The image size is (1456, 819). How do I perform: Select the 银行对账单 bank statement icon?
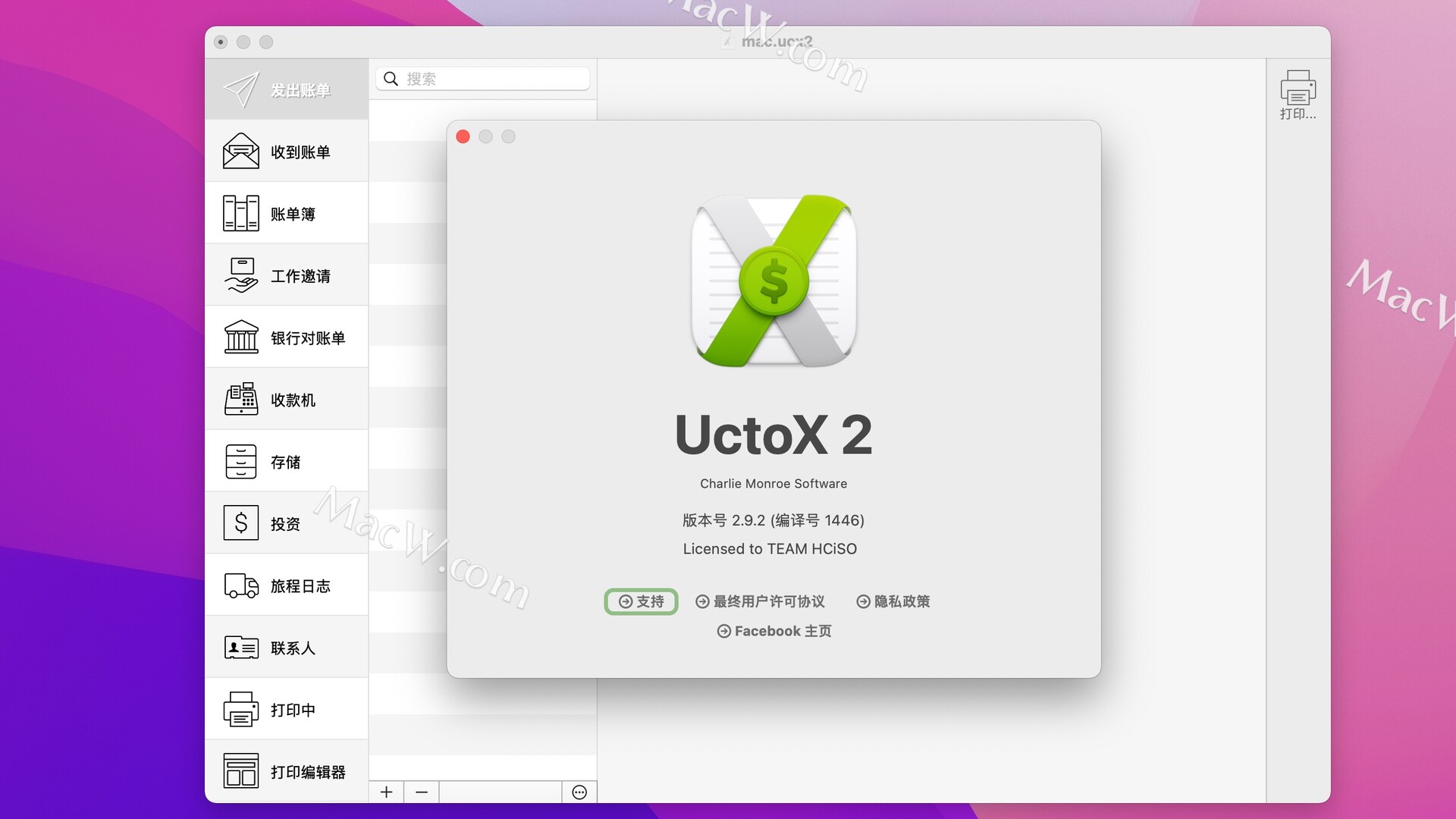241,337
